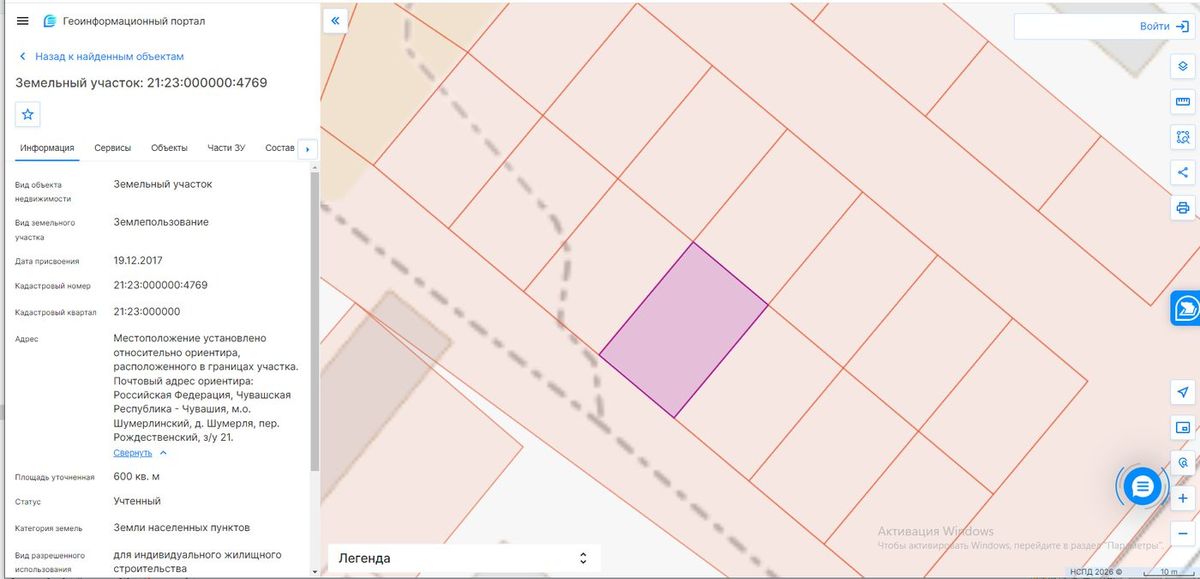Open the hamburger main menu
Viewport: 1200px width, 579px height.
23,21
